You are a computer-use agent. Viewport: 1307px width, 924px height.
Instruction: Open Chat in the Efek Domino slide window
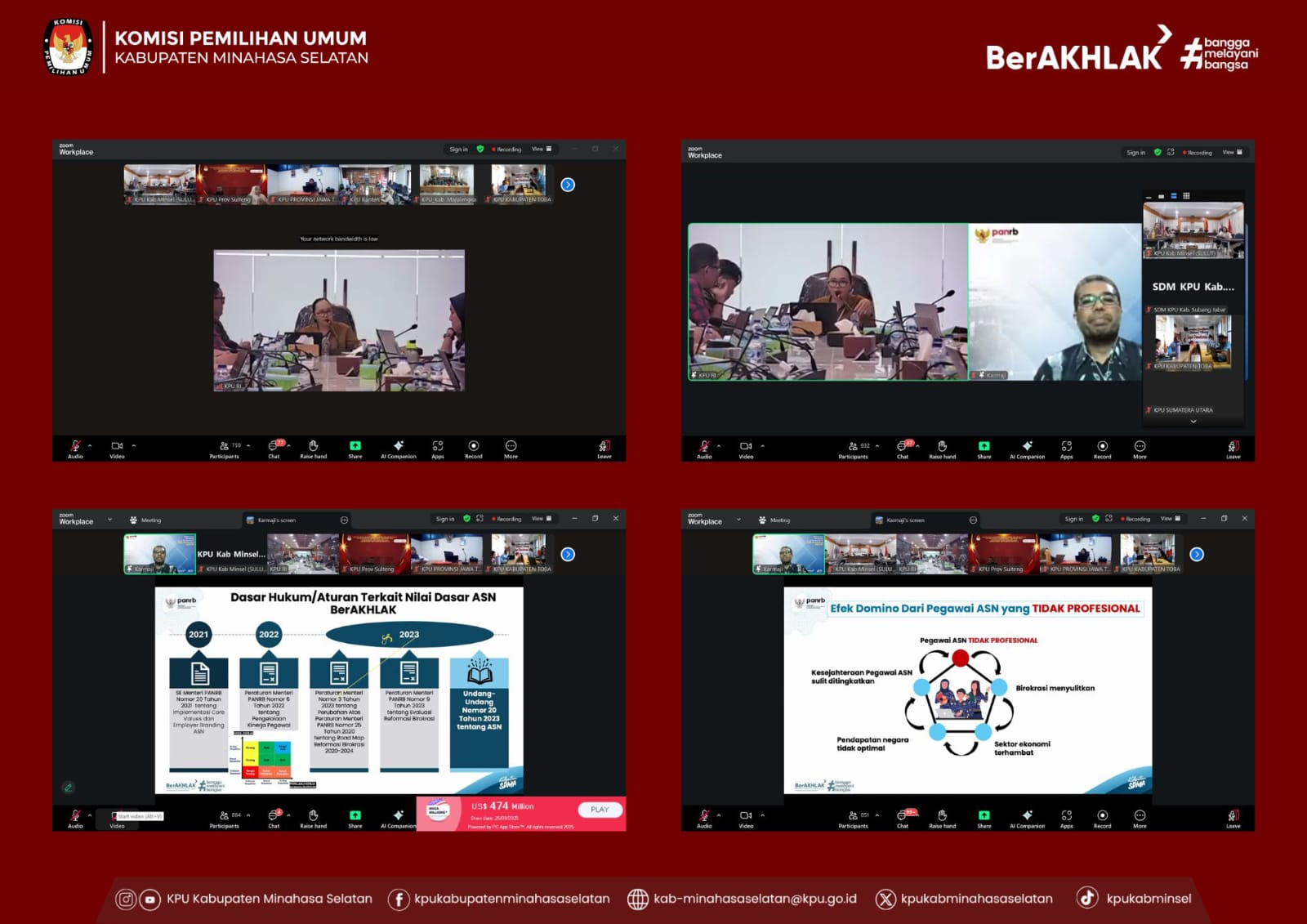click(903, 817)
